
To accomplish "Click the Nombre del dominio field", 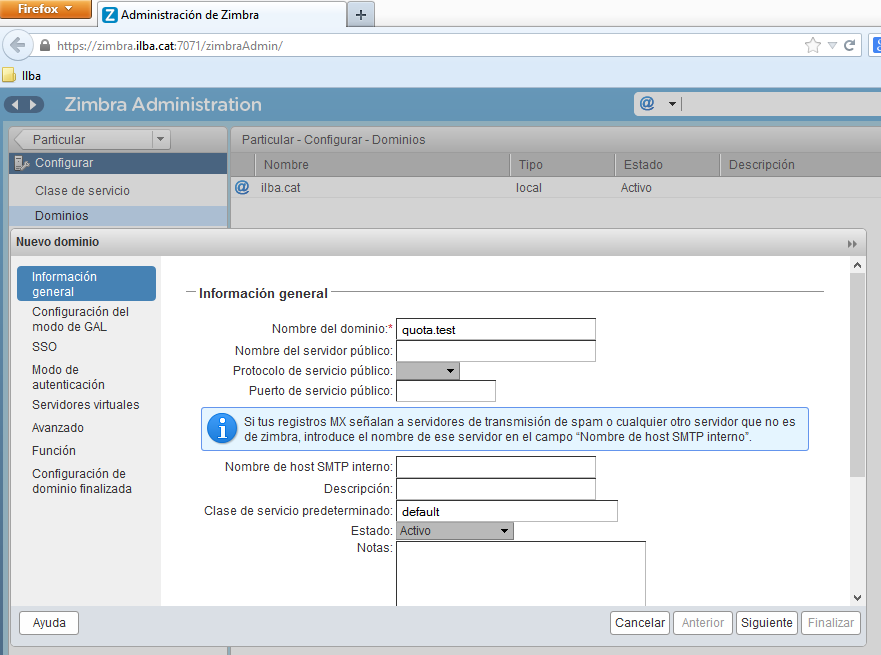I will (496, 329).
